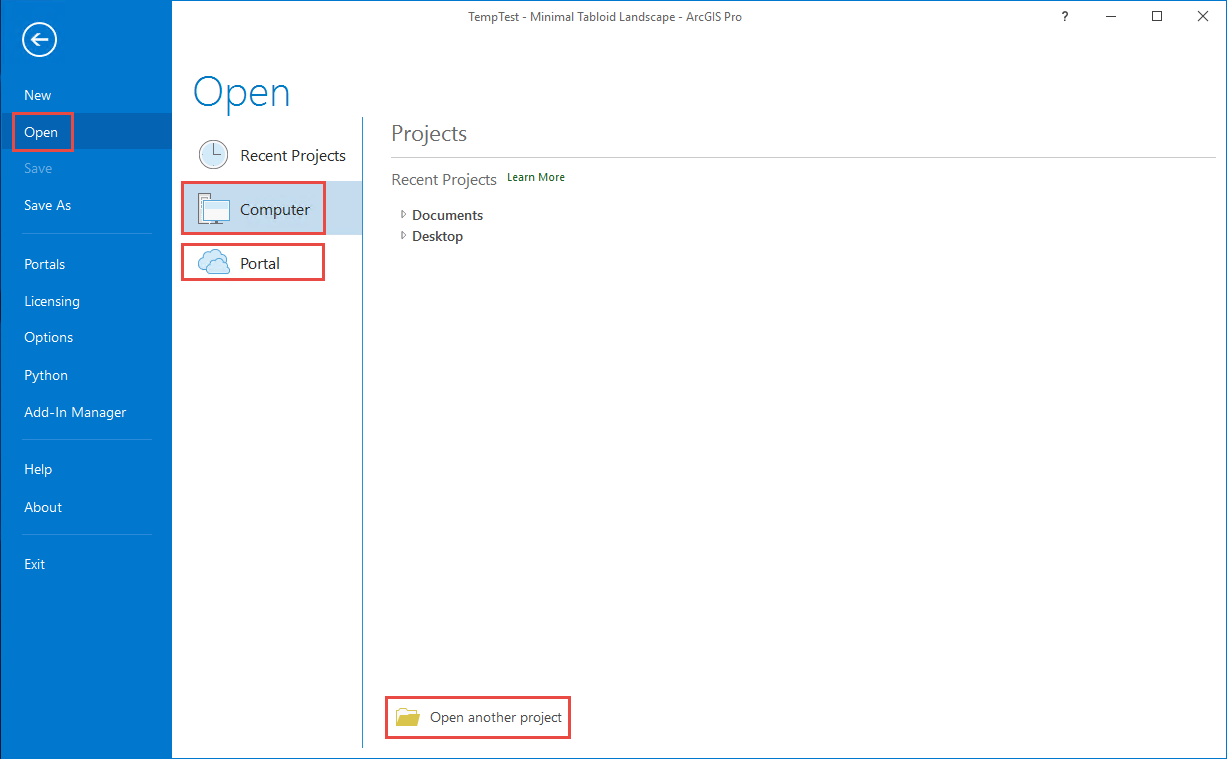Open Add-In Manager
This screenshot has width=1227, height=759.
point(75,412)
